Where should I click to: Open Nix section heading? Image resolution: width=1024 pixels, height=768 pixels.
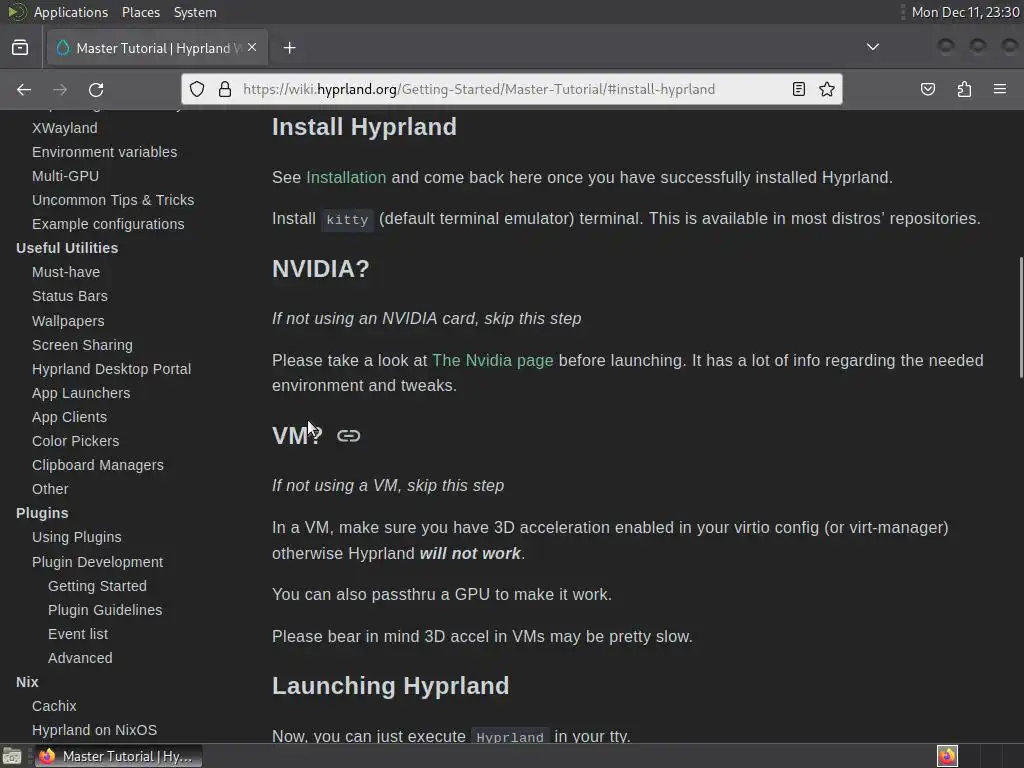click(27, 682)
